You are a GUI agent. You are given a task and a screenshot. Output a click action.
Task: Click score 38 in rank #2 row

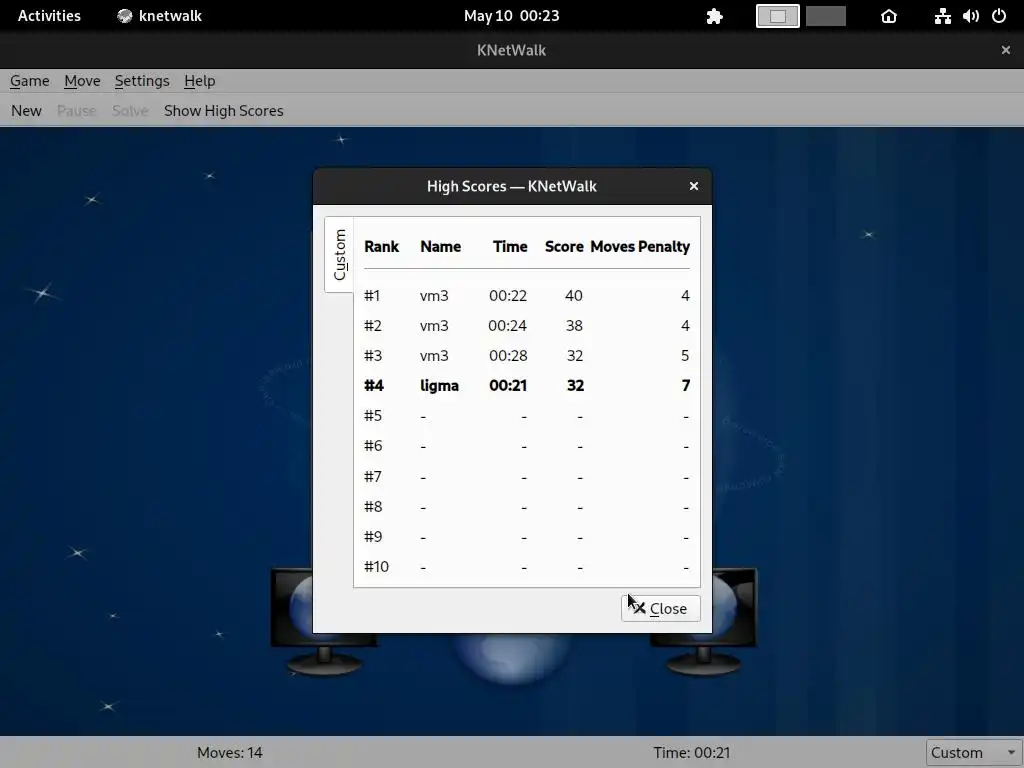[x=574, y=326]
